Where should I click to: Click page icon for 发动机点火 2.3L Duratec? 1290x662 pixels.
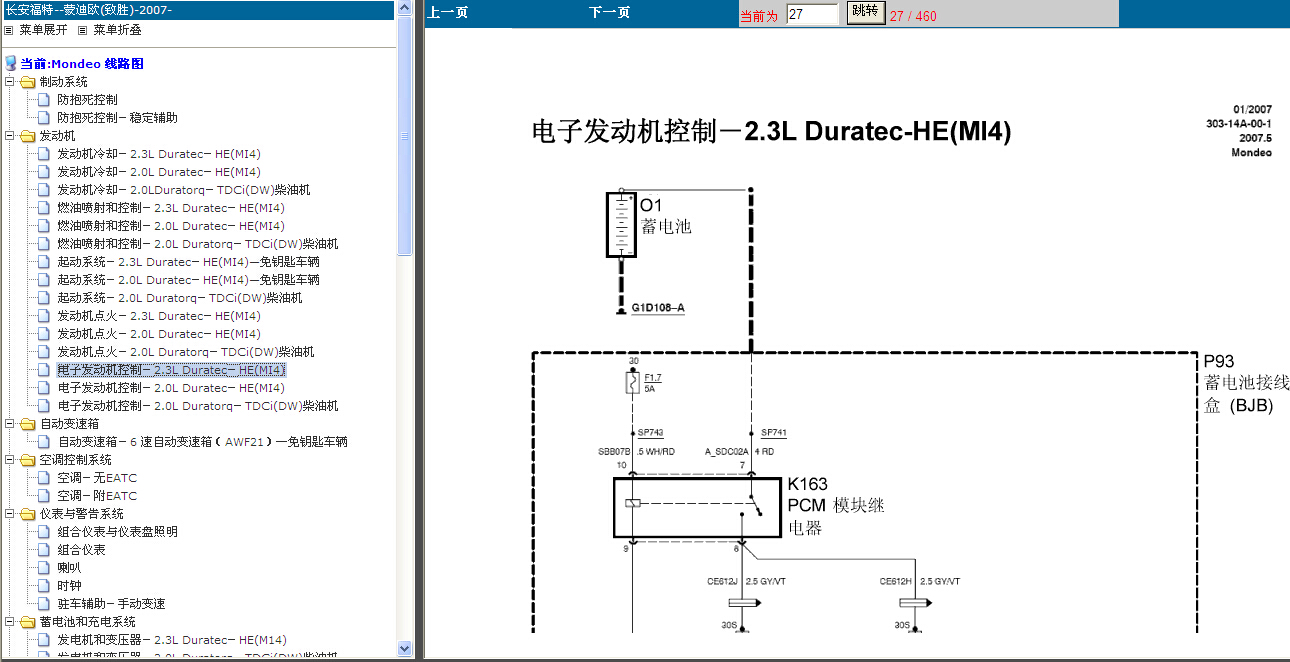click(44, 316)
